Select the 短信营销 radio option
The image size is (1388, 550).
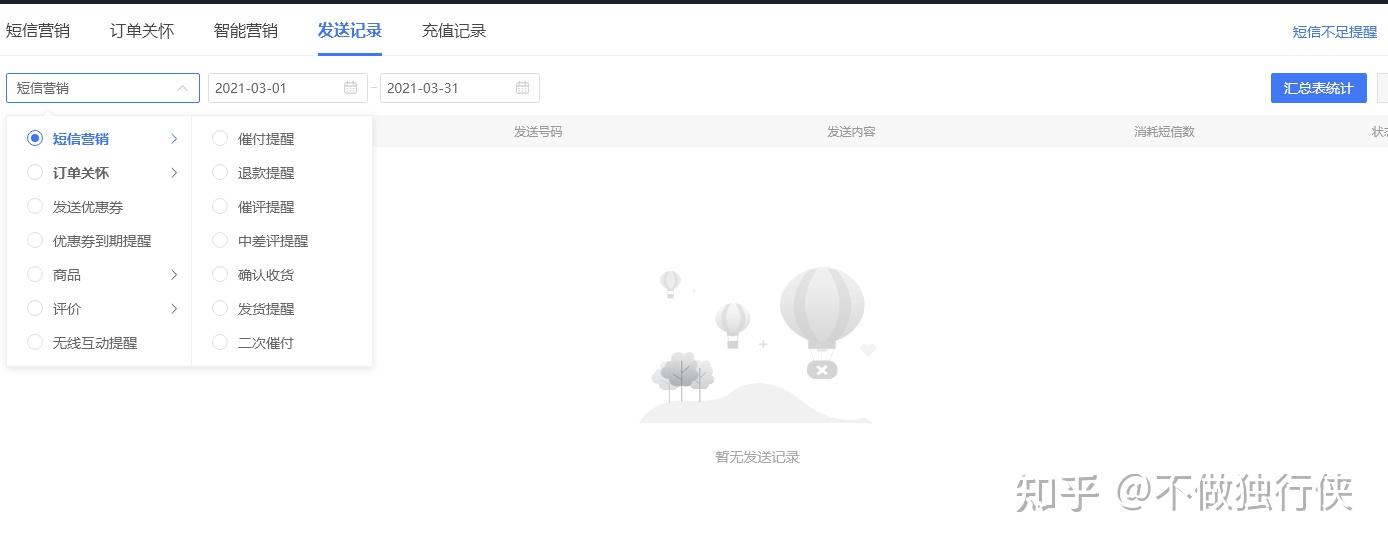coord(35,139)
